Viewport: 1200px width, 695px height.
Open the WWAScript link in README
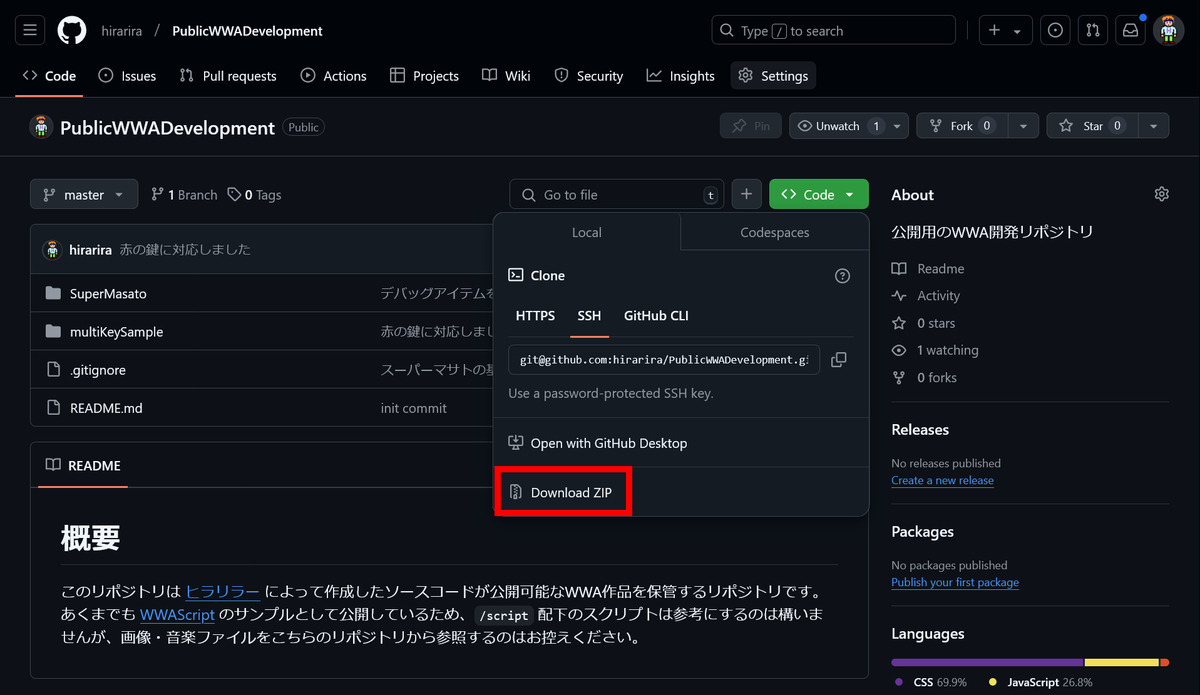(x=177, y=614)
